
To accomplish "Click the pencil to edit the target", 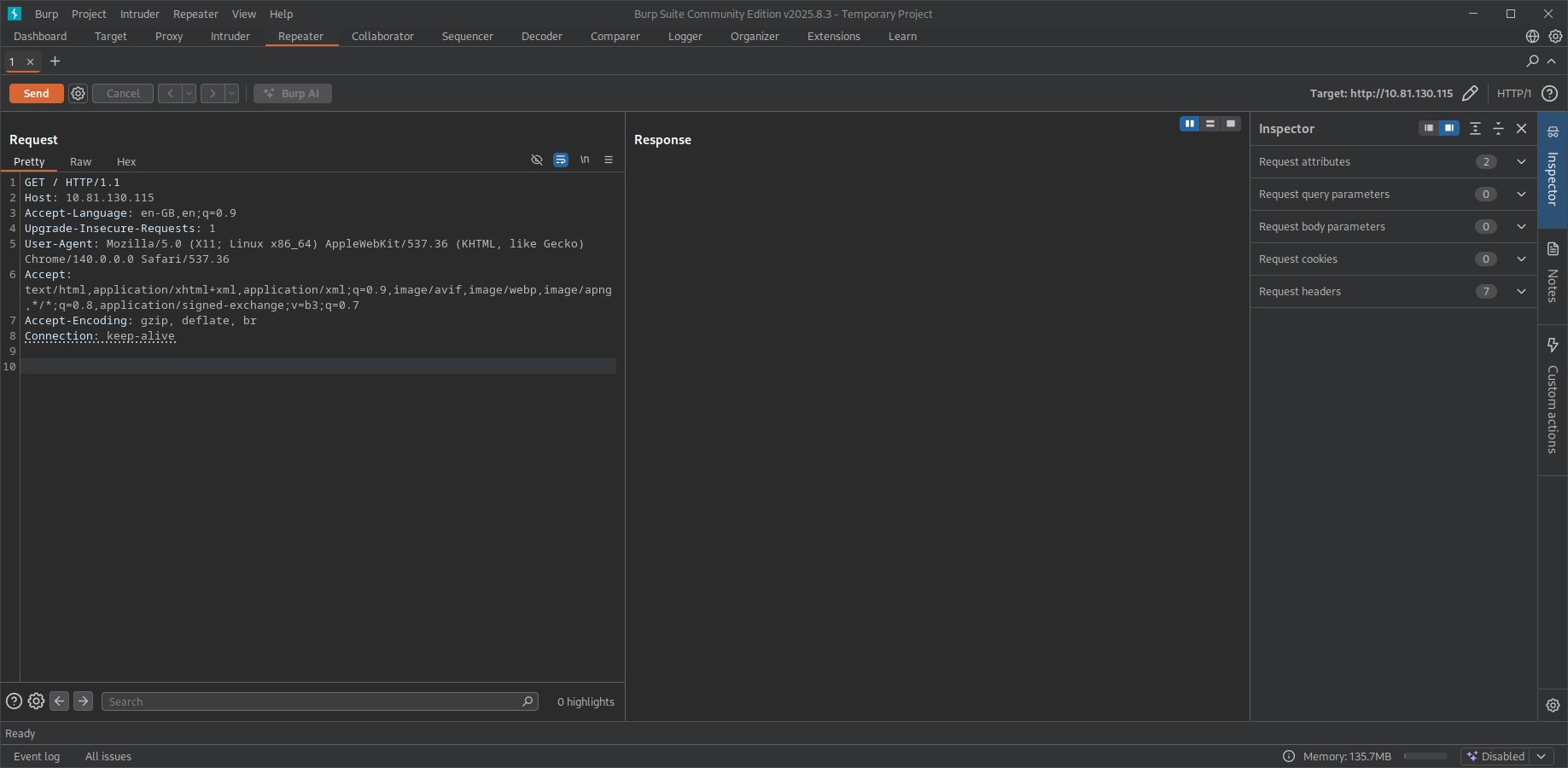I will (x=1471, y=93).
